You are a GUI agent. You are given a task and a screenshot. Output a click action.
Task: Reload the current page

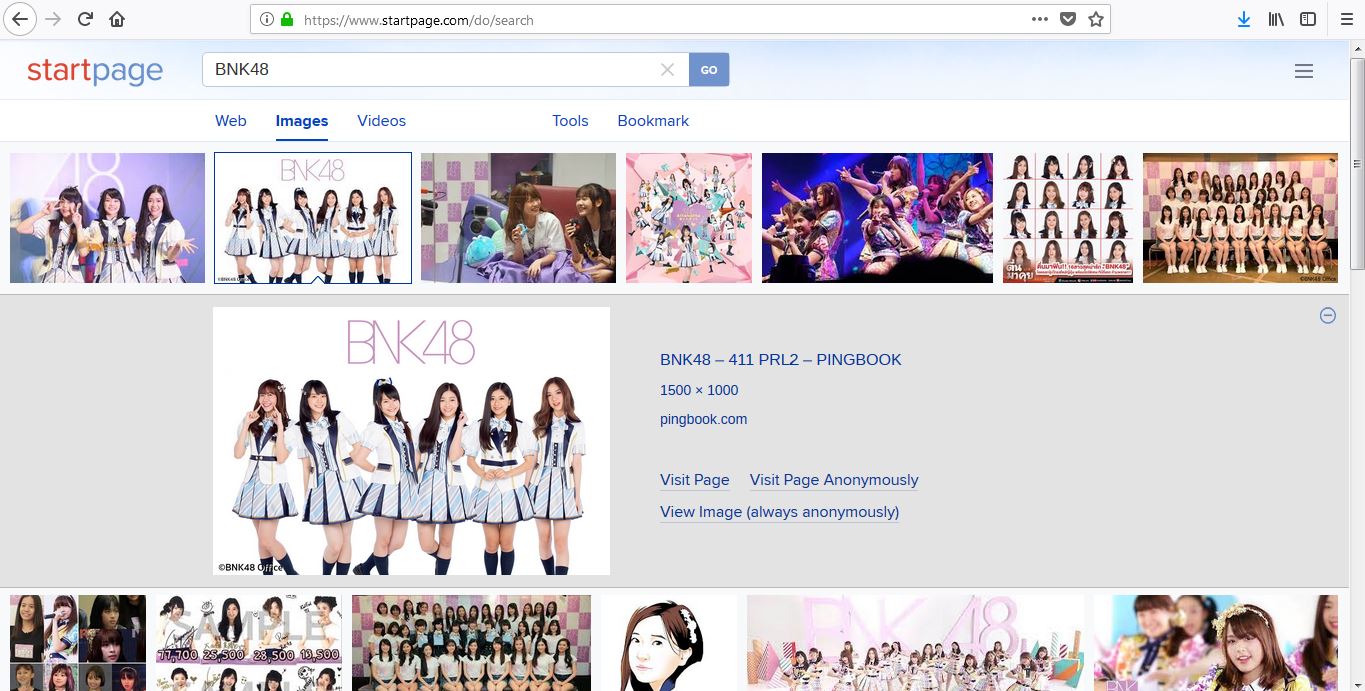(85, 18)
